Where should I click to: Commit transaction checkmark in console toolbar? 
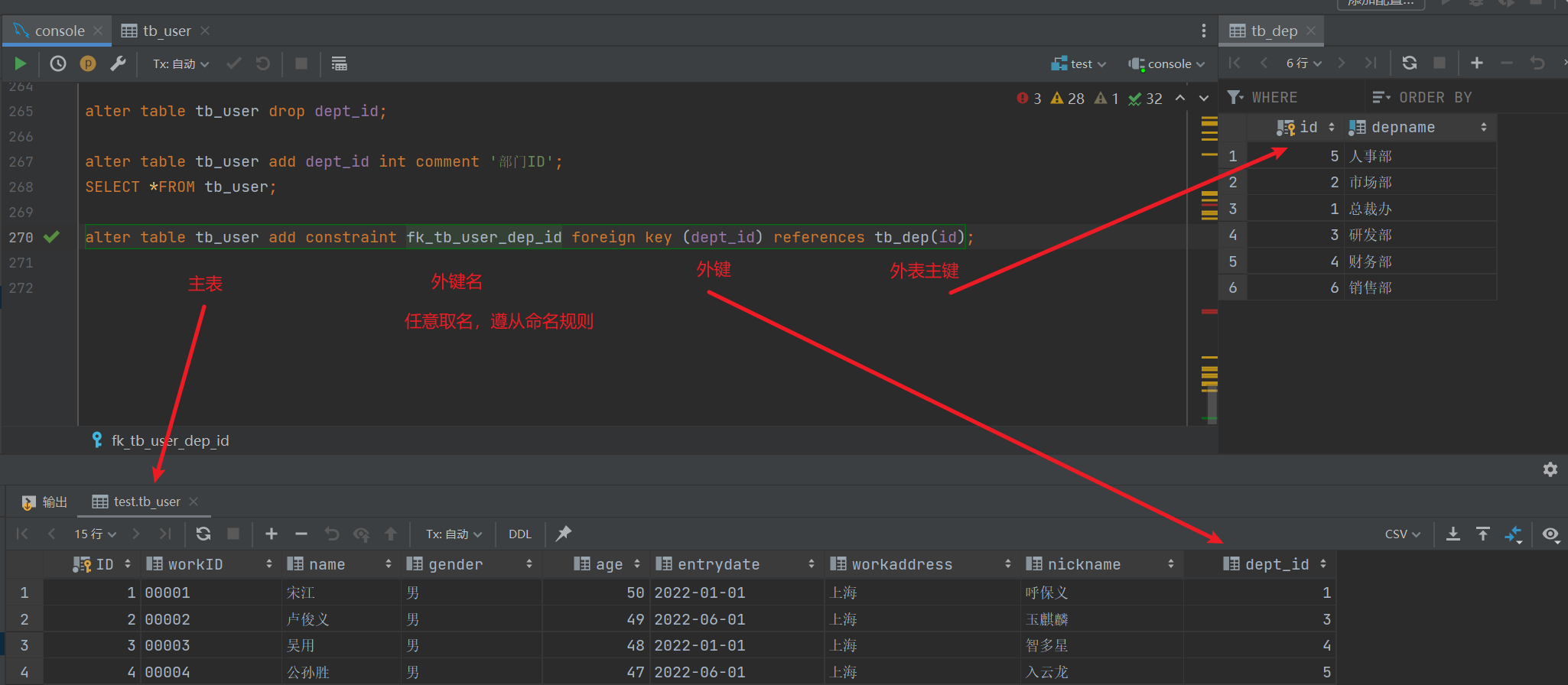click(234, 63)
